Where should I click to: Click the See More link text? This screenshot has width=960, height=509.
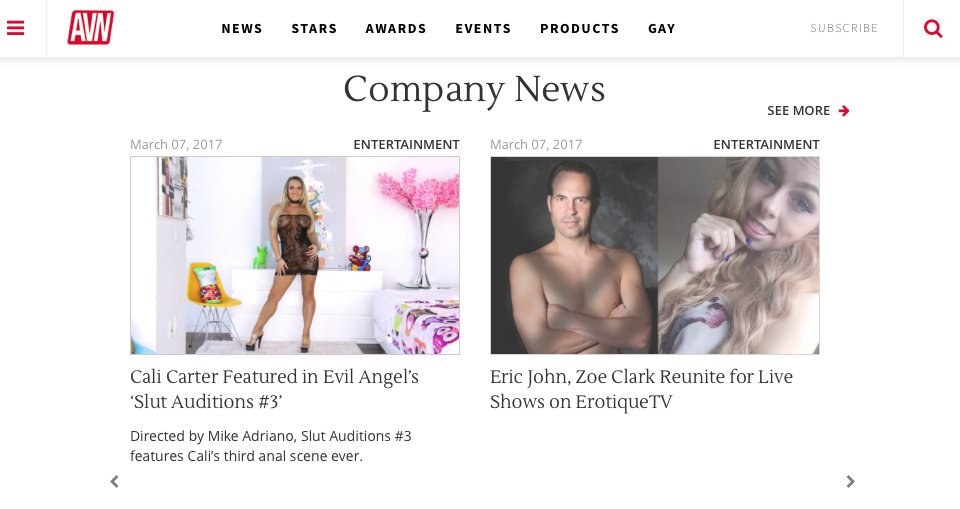(798, 111)
